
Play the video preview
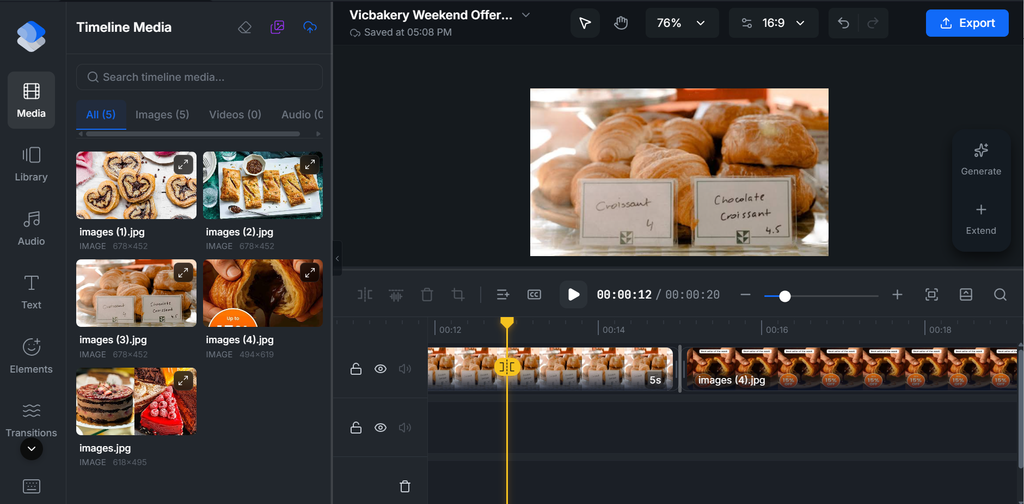tap(573, 294)
